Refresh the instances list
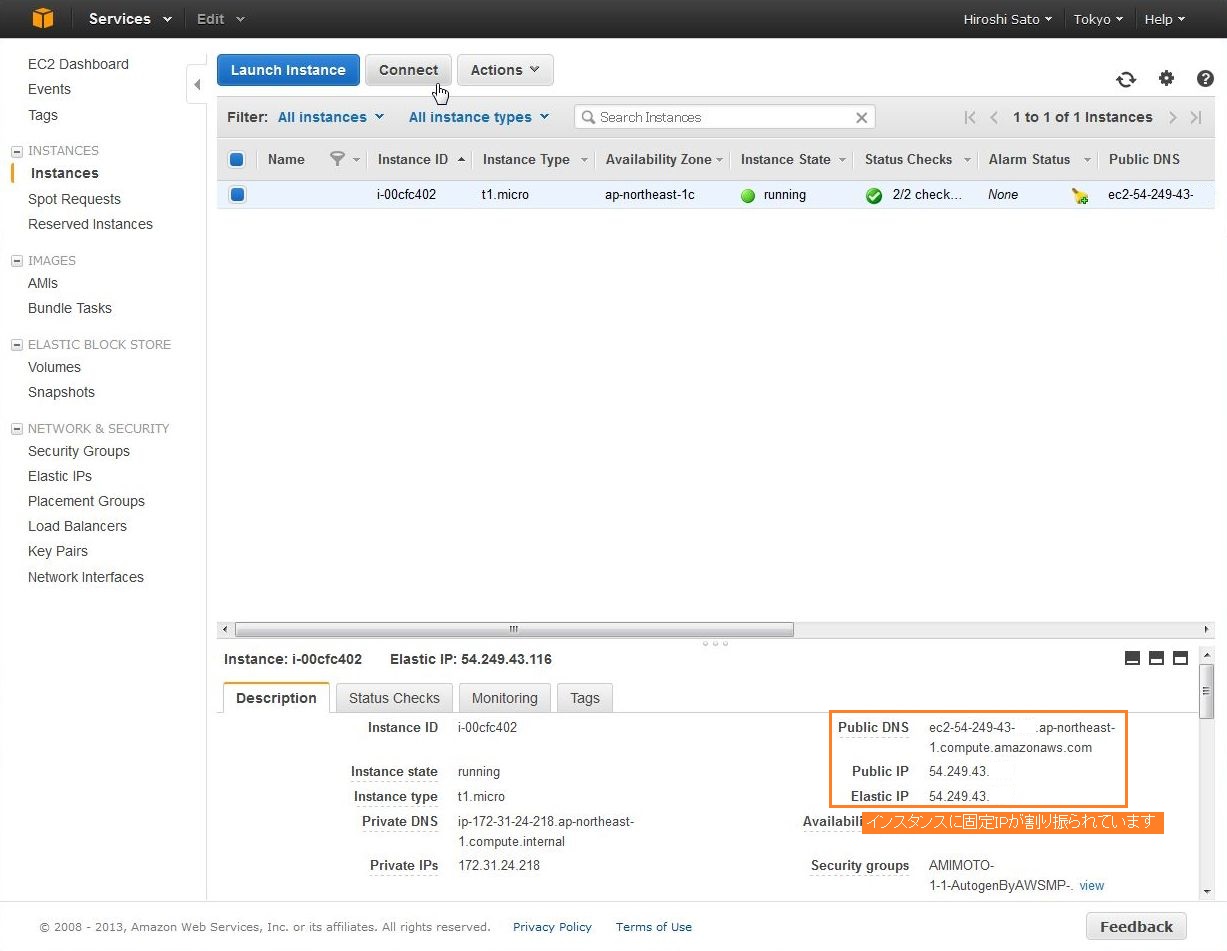This screenshot has height=951, width=1227. (1126, 79)
